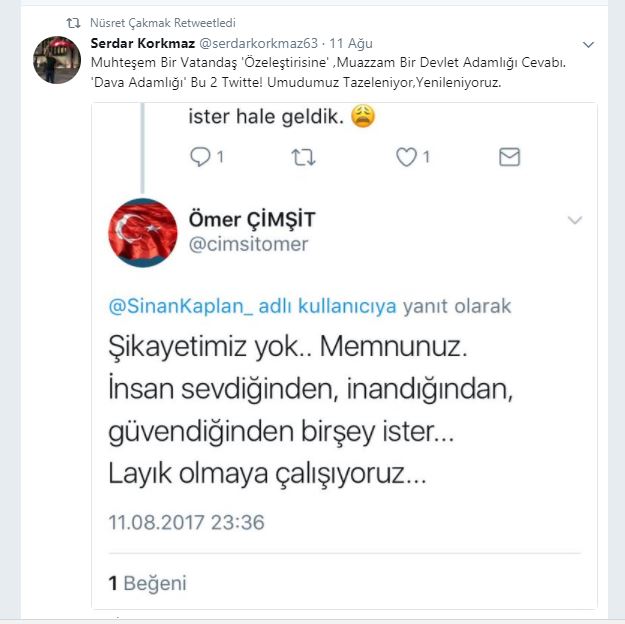Click the tweet text starting with Şikayetimiz yok
The image size is (625, 624).
[311, 411]
